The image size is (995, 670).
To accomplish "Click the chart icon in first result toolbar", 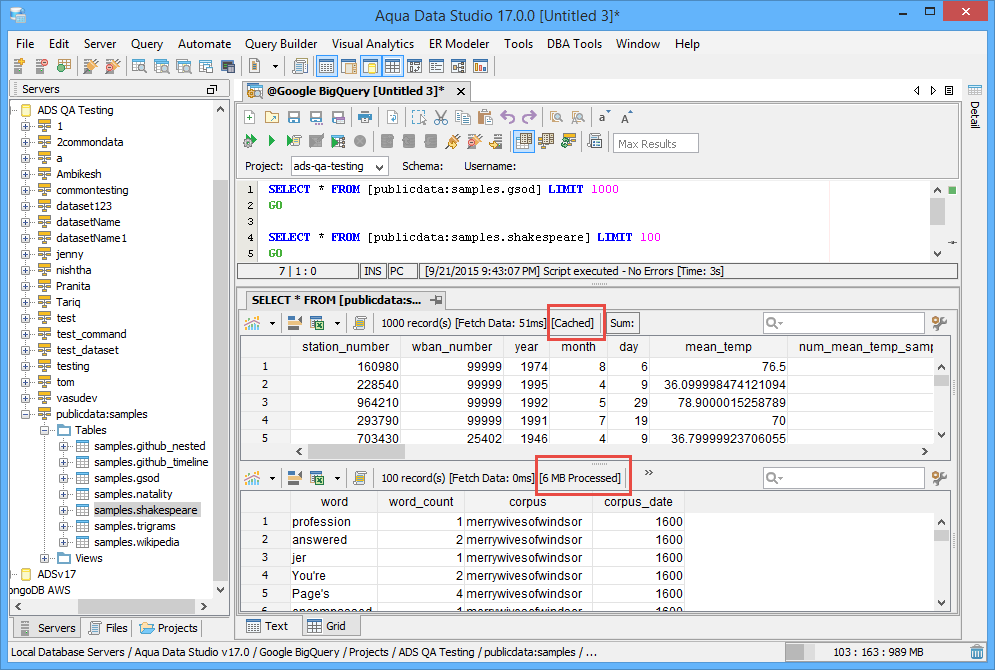I will point(252,323).
